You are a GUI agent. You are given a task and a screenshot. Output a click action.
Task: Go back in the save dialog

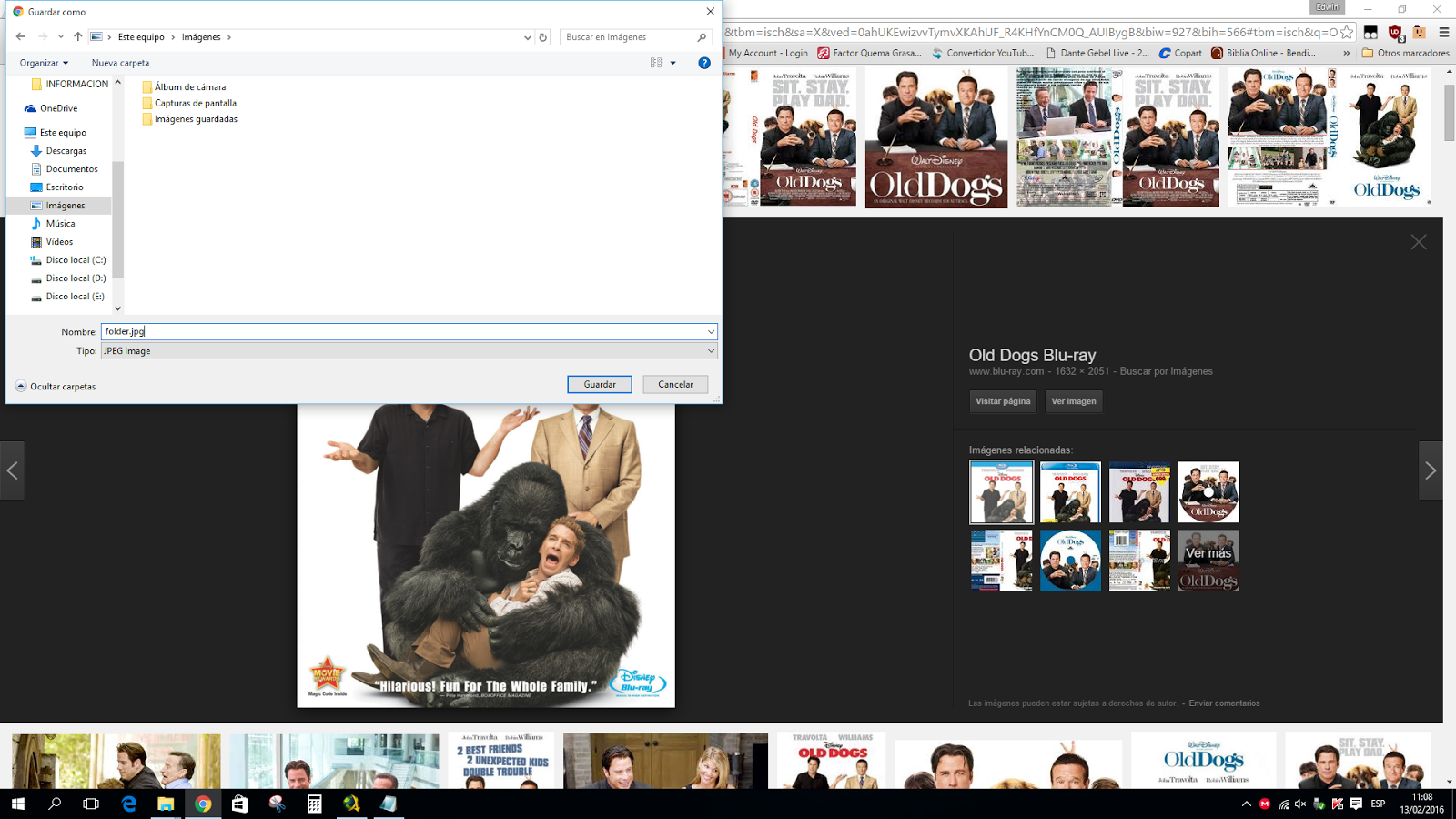coord(20,37)
